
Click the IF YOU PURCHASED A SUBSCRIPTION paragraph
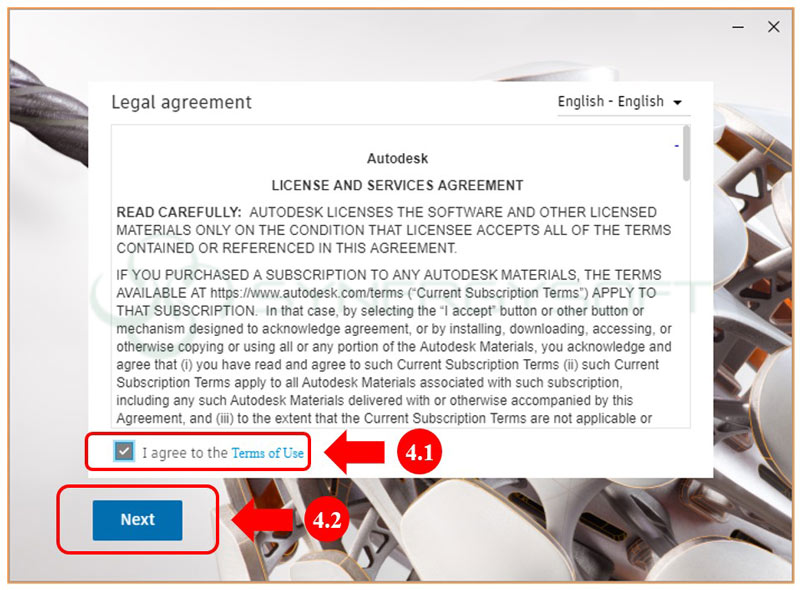[x=394, y=347]
